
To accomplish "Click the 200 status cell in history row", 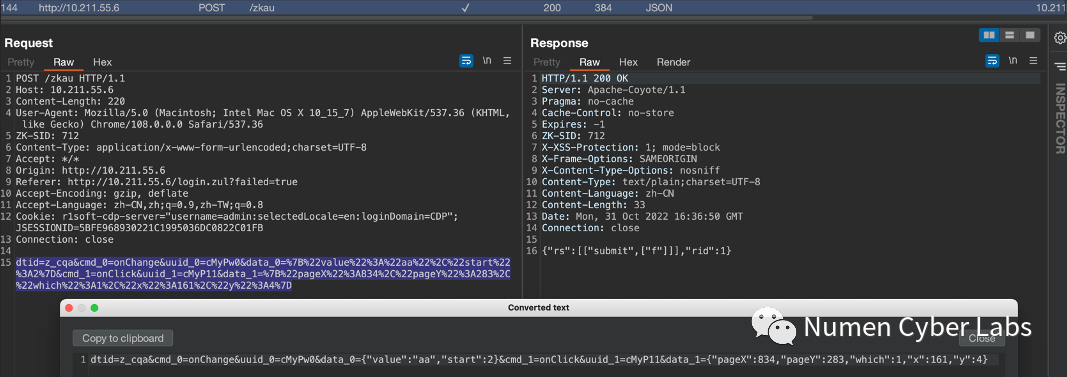I will click(552, 8).
